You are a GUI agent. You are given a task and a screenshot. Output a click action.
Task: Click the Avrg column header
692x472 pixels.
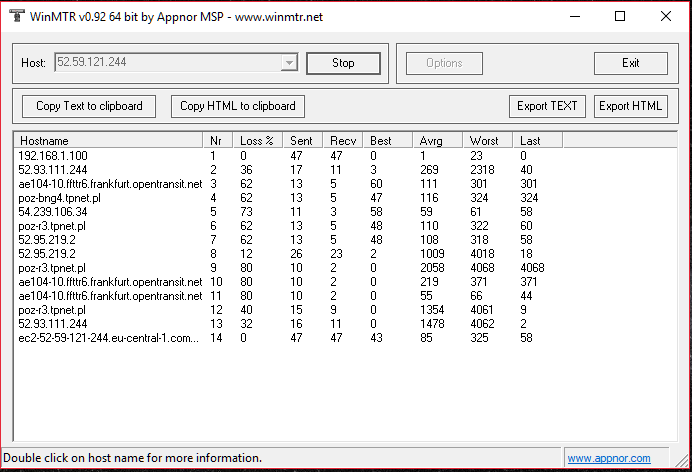pyautogui.click(x=438, y=141)
